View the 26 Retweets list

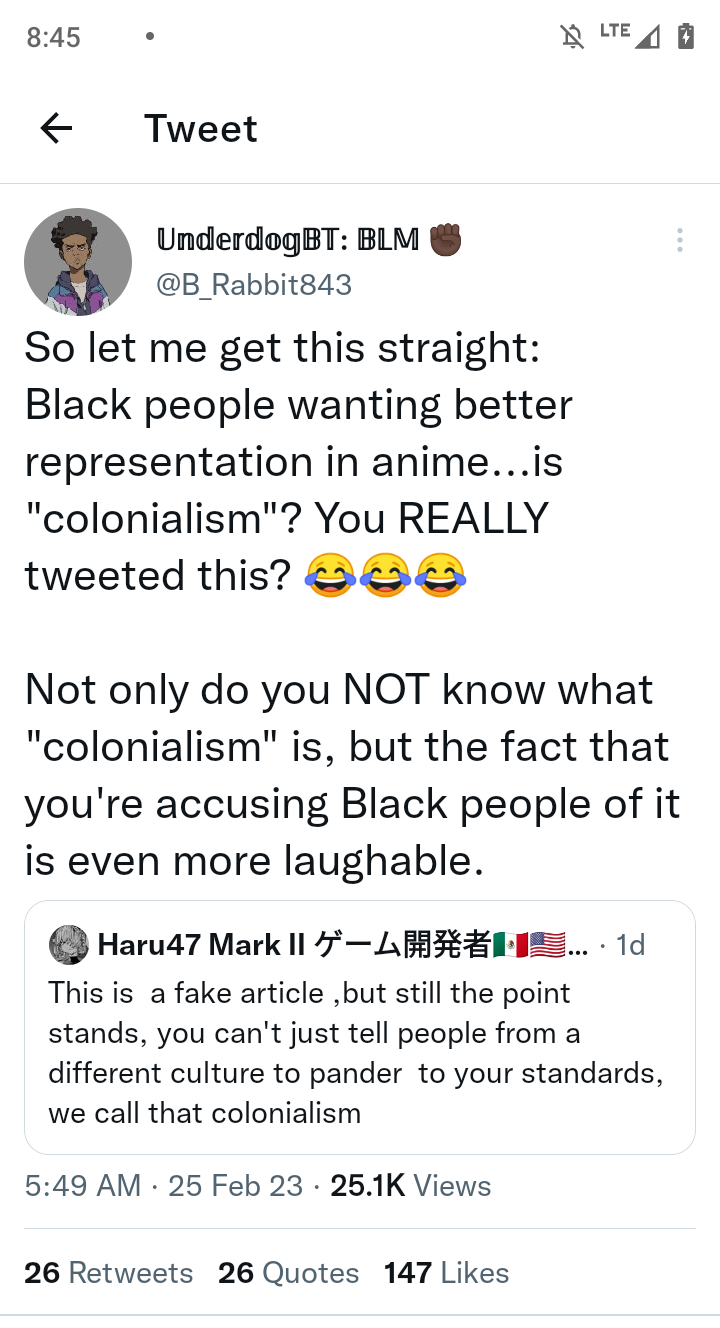coord(108,1273)
